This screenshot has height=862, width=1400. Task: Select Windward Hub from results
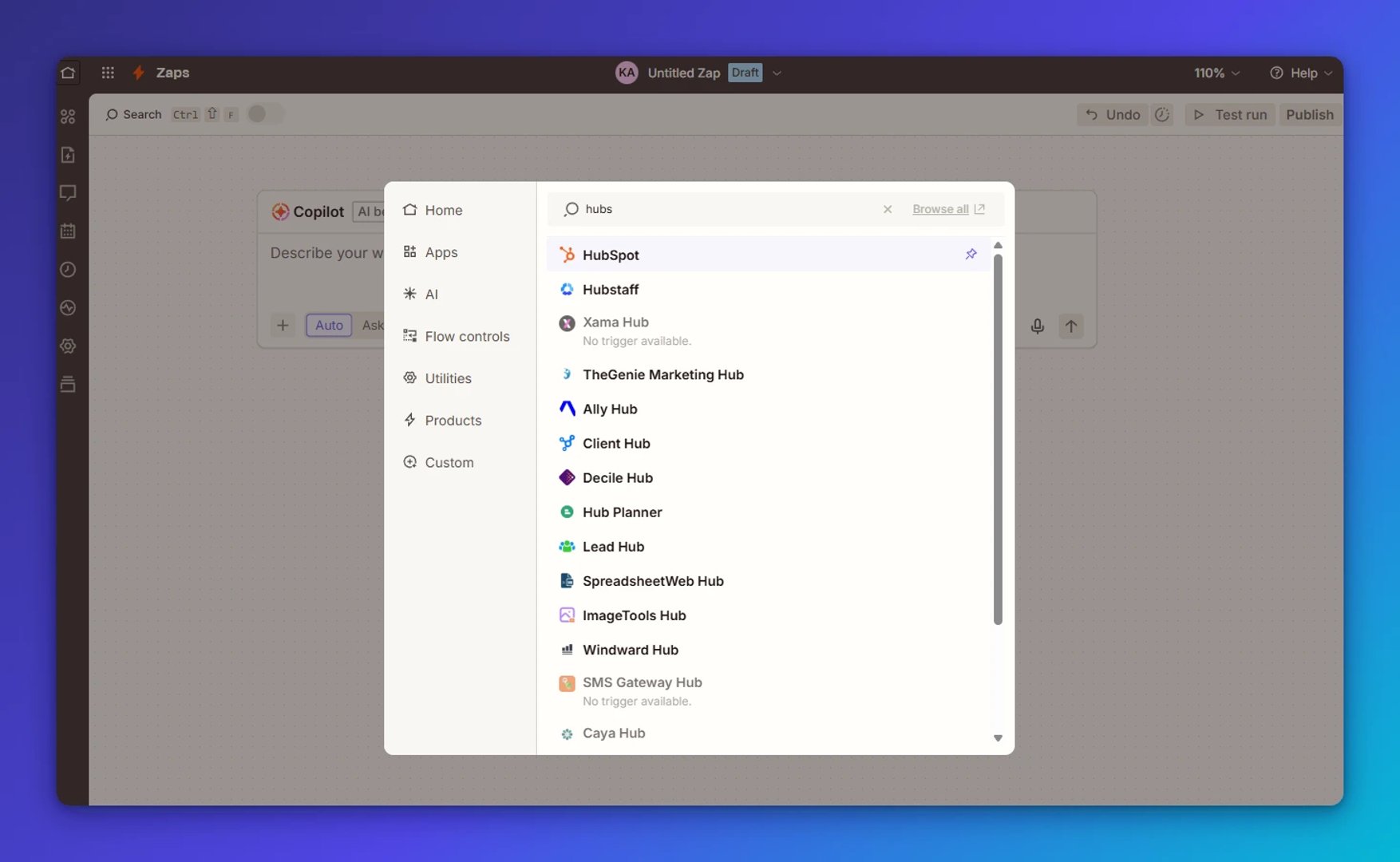769,650
